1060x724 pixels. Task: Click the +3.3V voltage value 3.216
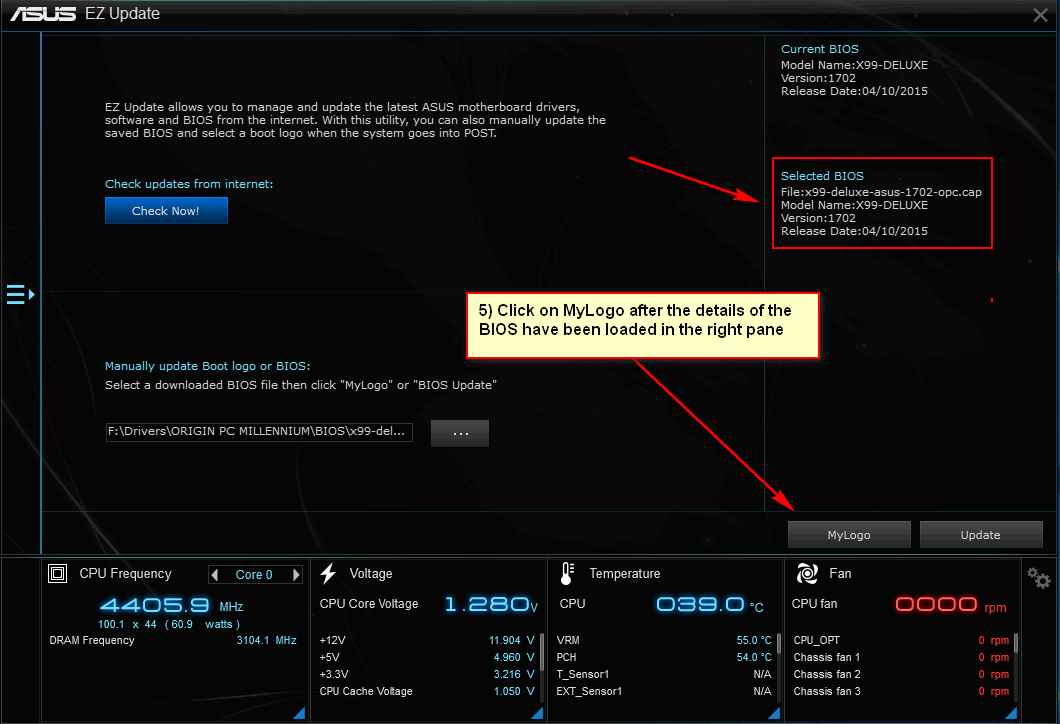click(x=514, y=674)
